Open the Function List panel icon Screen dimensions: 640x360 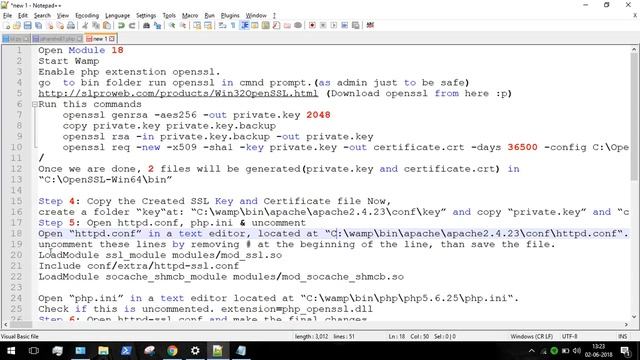point(276,25)
